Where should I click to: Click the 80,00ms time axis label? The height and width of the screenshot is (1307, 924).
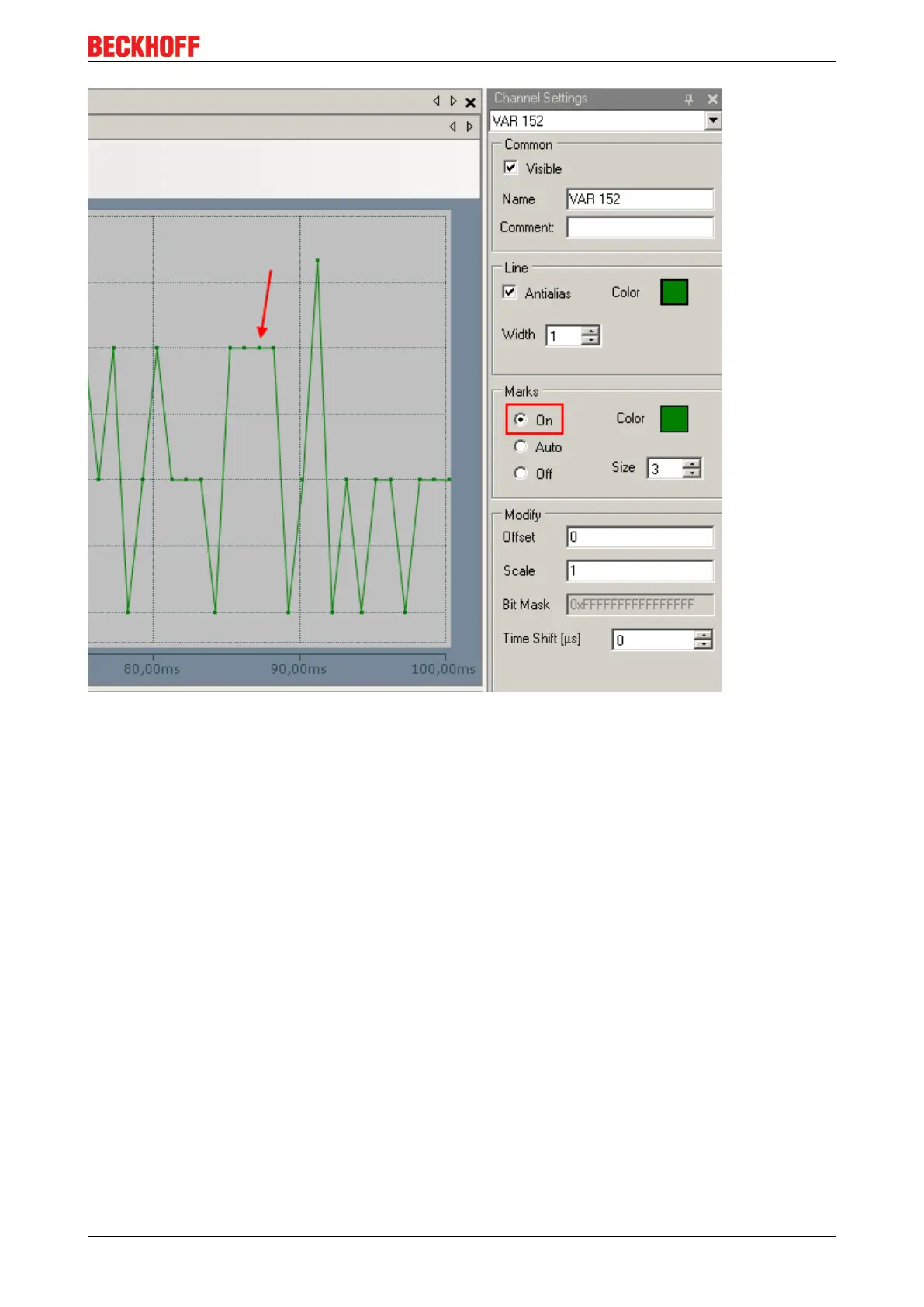tap(152, 669)
